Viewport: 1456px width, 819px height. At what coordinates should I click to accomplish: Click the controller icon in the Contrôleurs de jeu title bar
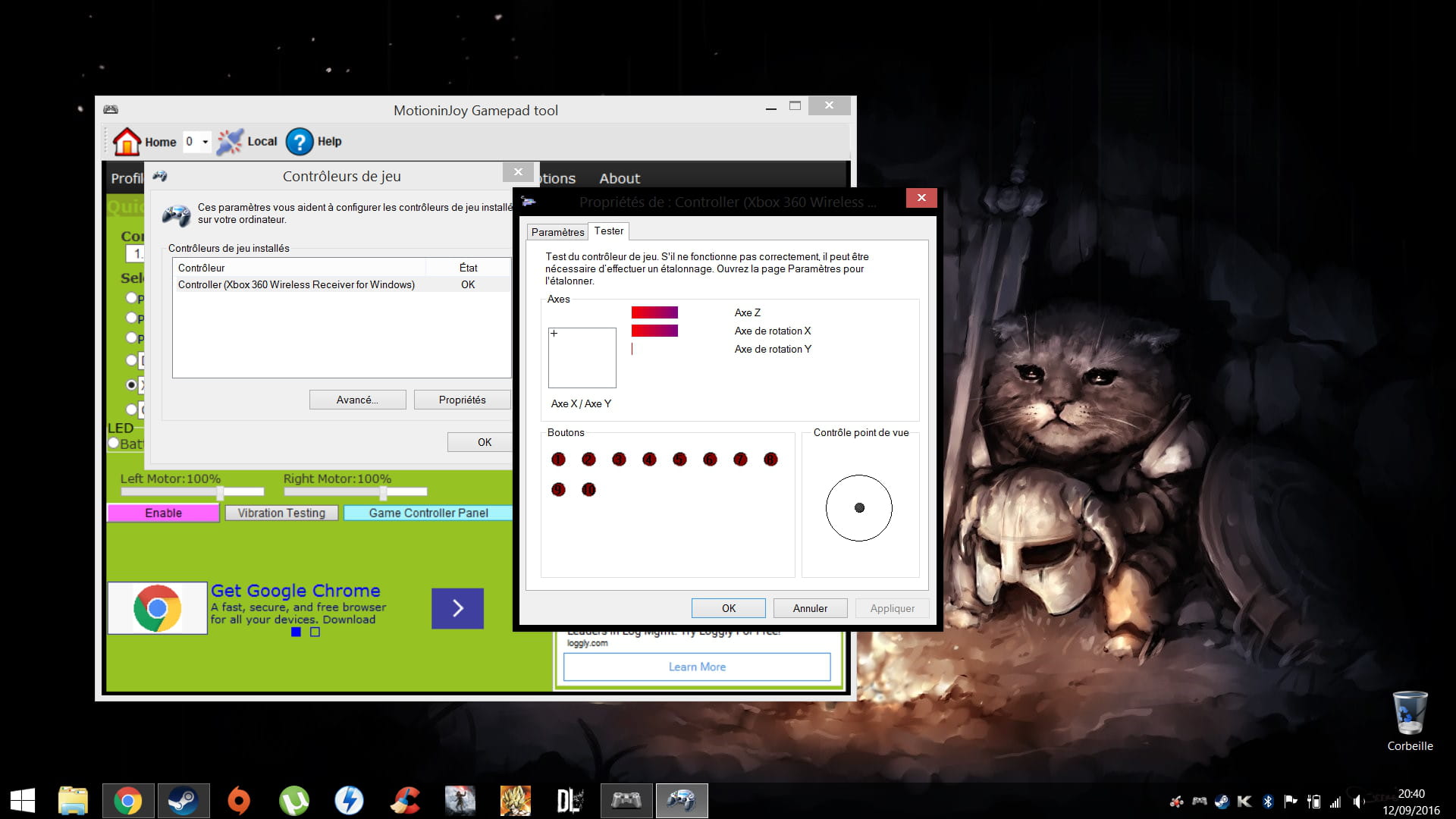click(x=160, y=176)
